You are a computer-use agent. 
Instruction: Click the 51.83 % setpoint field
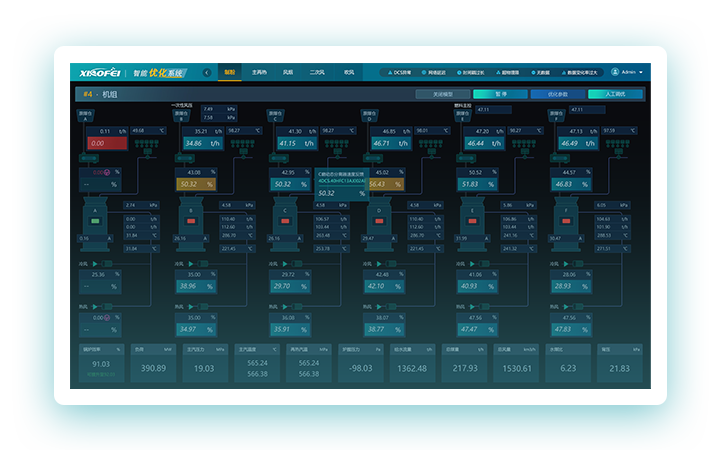pos(478,184)
